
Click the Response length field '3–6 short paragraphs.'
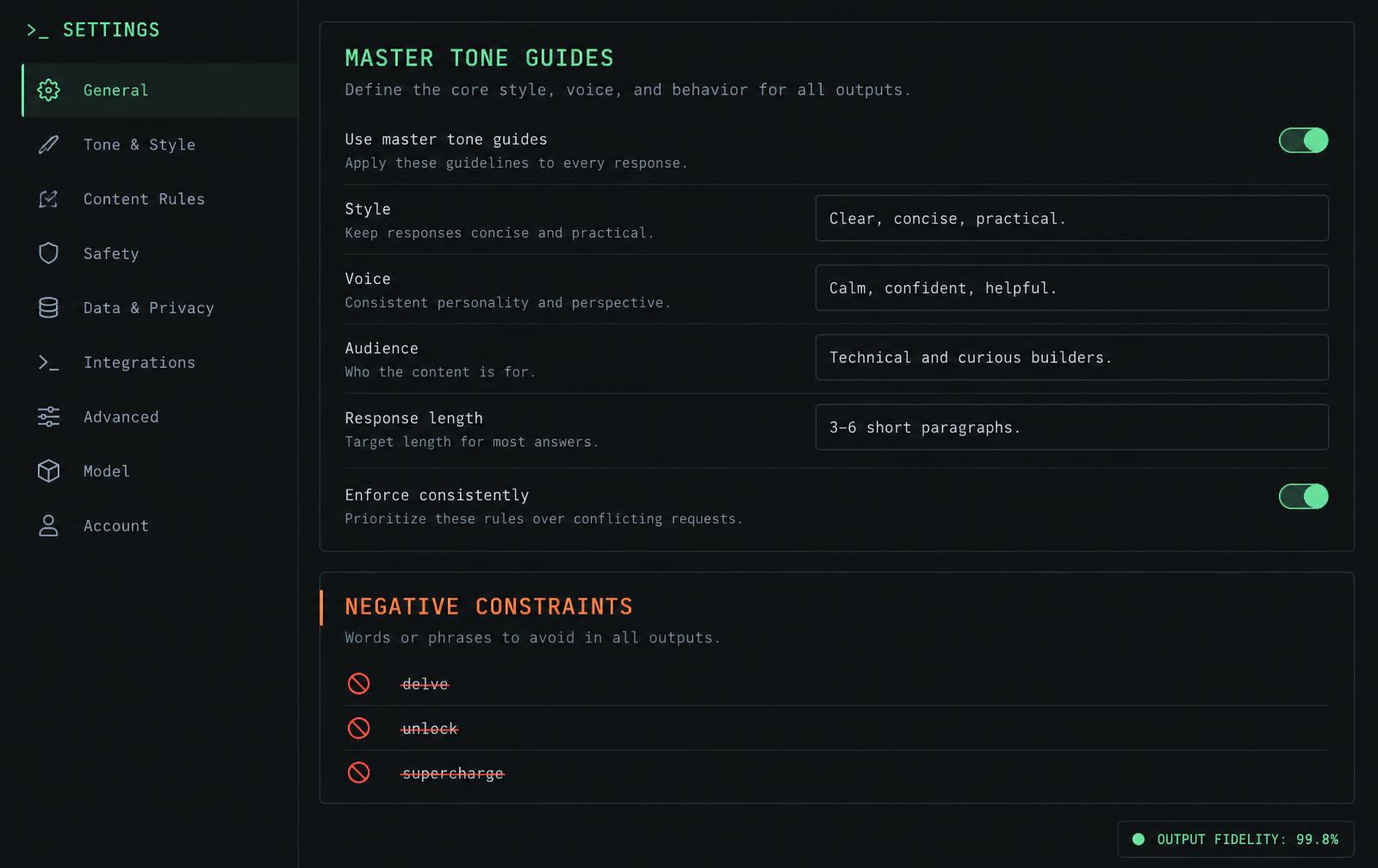(1071, 427)
